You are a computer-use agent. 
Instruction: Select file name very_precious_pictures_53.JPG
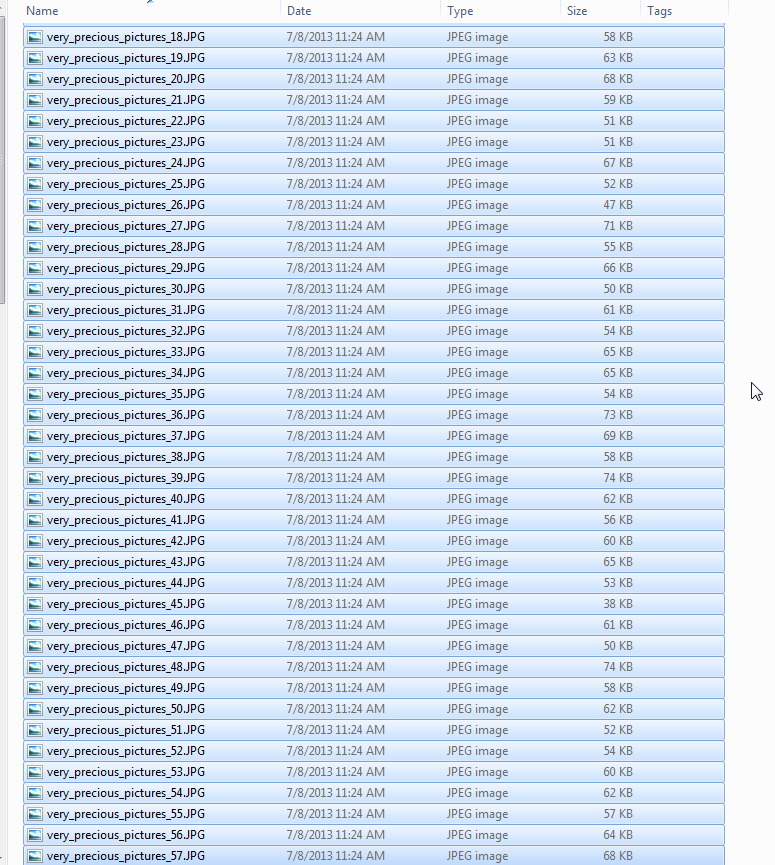pyautogui.click(x=126, y=772)
